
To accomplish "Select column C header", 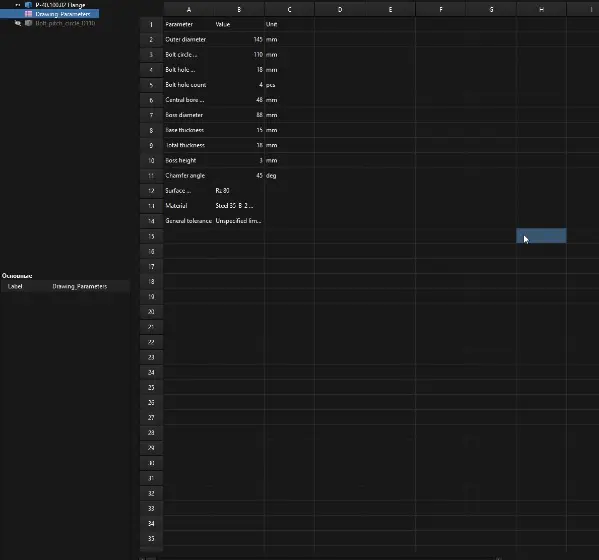I will pyautogui.click(x=289, y=10).
